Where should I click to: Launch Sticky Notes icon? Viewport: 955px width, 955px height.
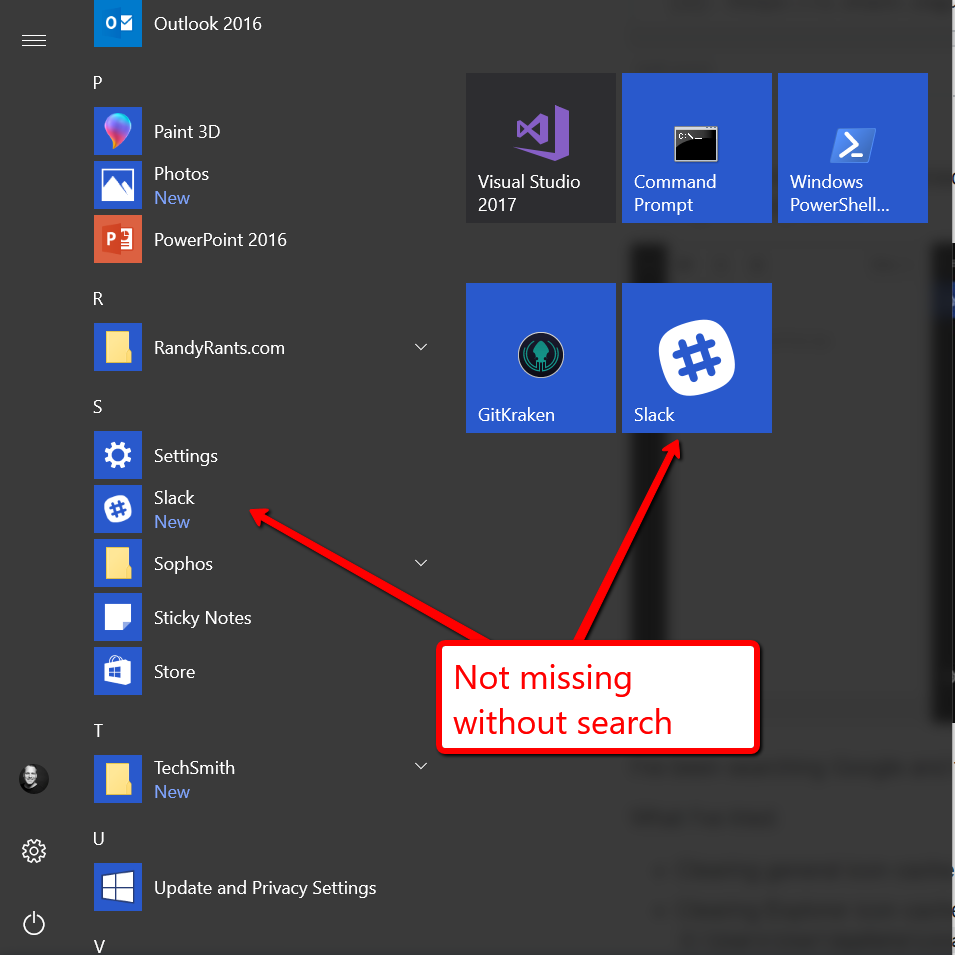(x=118, y=617)
